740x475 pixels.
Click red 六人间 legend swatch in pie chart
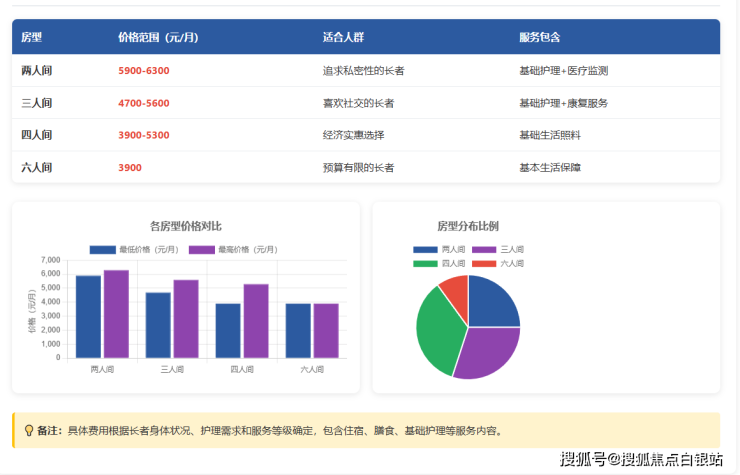coord(484,263)
